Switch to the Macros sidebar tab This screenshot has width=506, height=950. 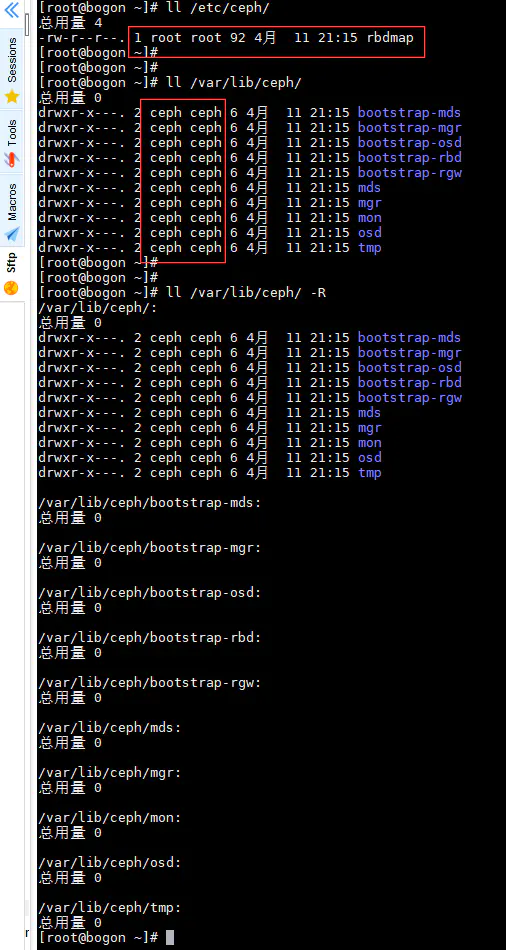pyautogui.click(x=12, y=210)
